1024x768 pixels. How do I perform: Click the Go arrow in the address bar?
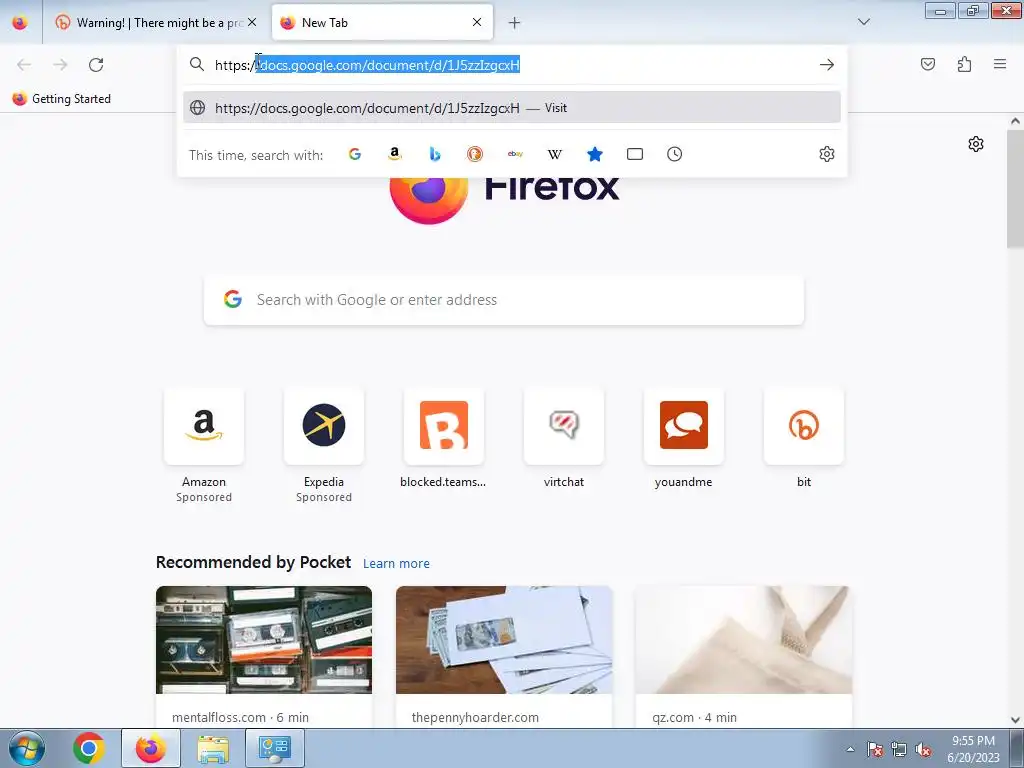827,65
